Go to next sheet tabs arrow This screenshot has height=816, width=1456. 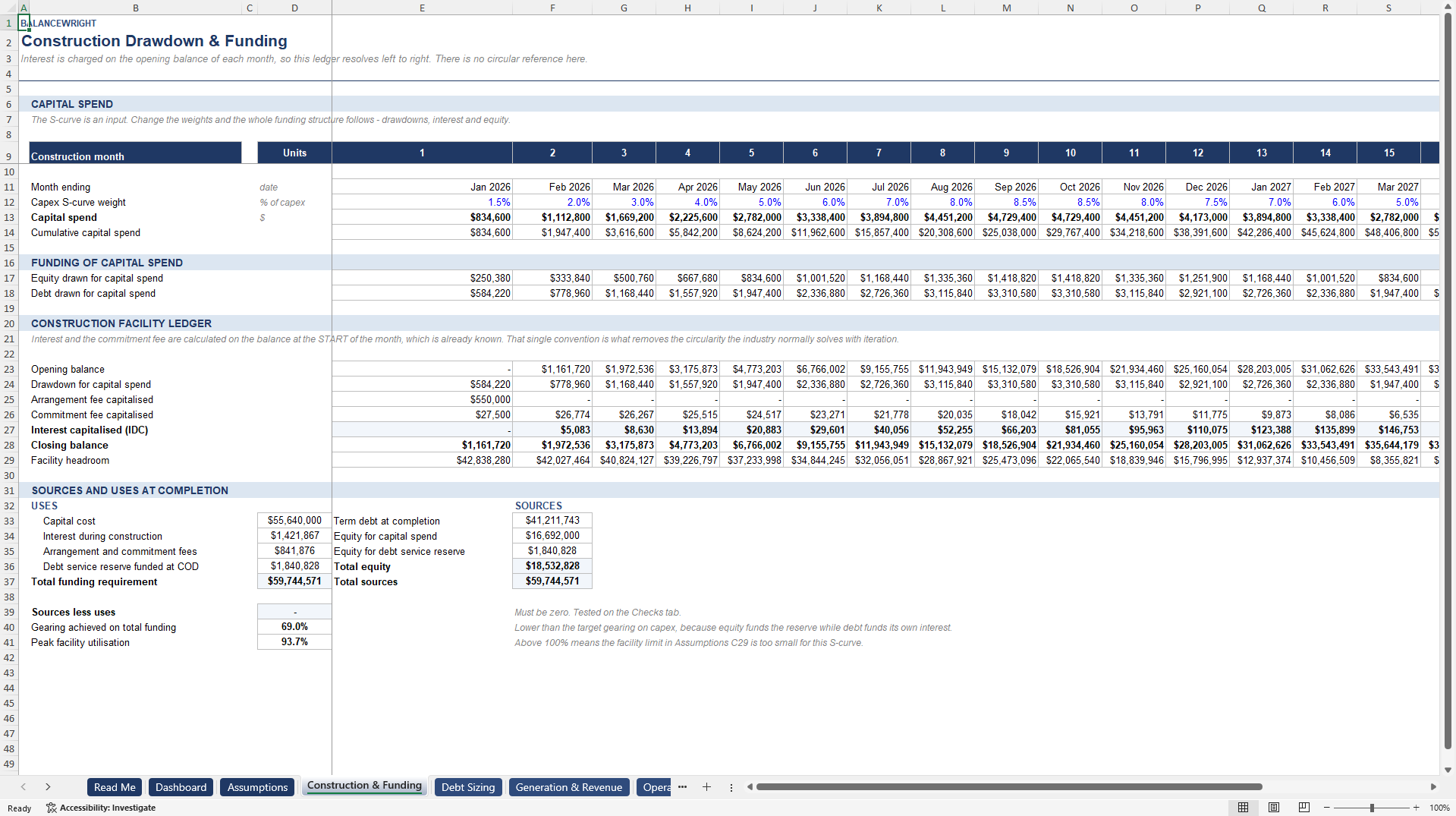click(x=48, y=787)
